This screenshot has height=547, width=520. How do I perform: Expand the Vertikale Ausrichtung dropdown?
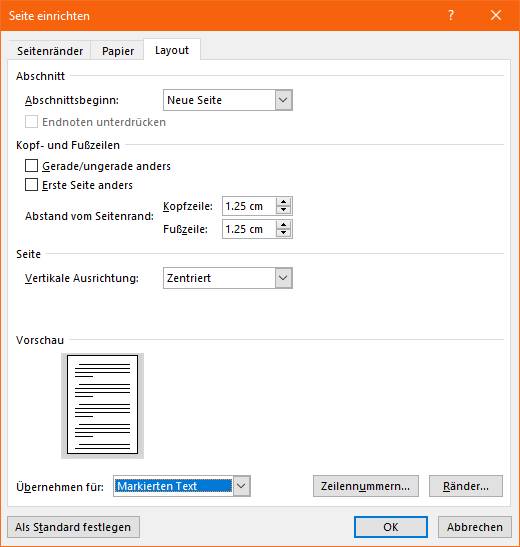coord(228,278)
